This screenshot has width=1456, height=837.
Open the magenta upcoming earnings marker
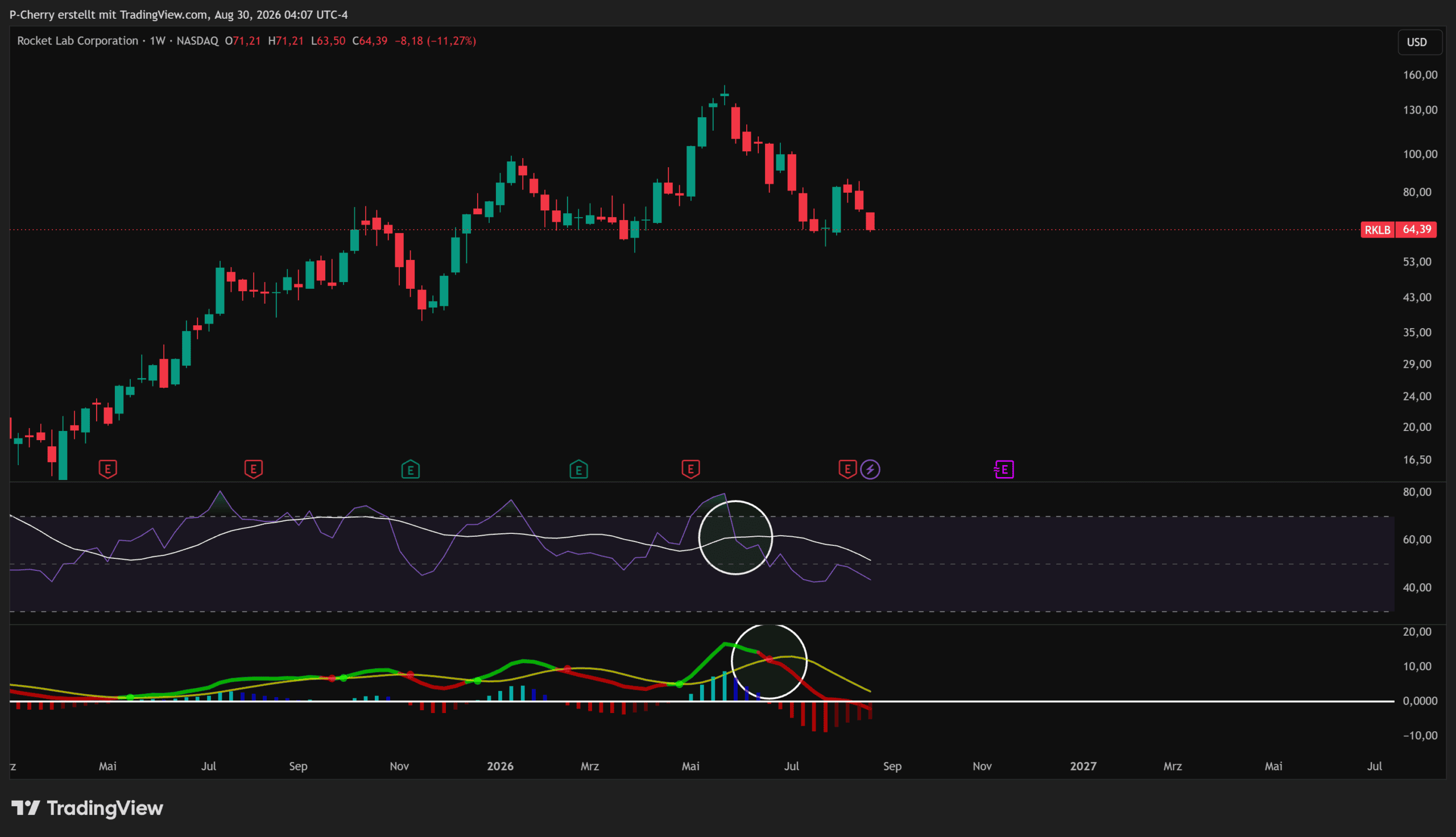point(1004,469)
